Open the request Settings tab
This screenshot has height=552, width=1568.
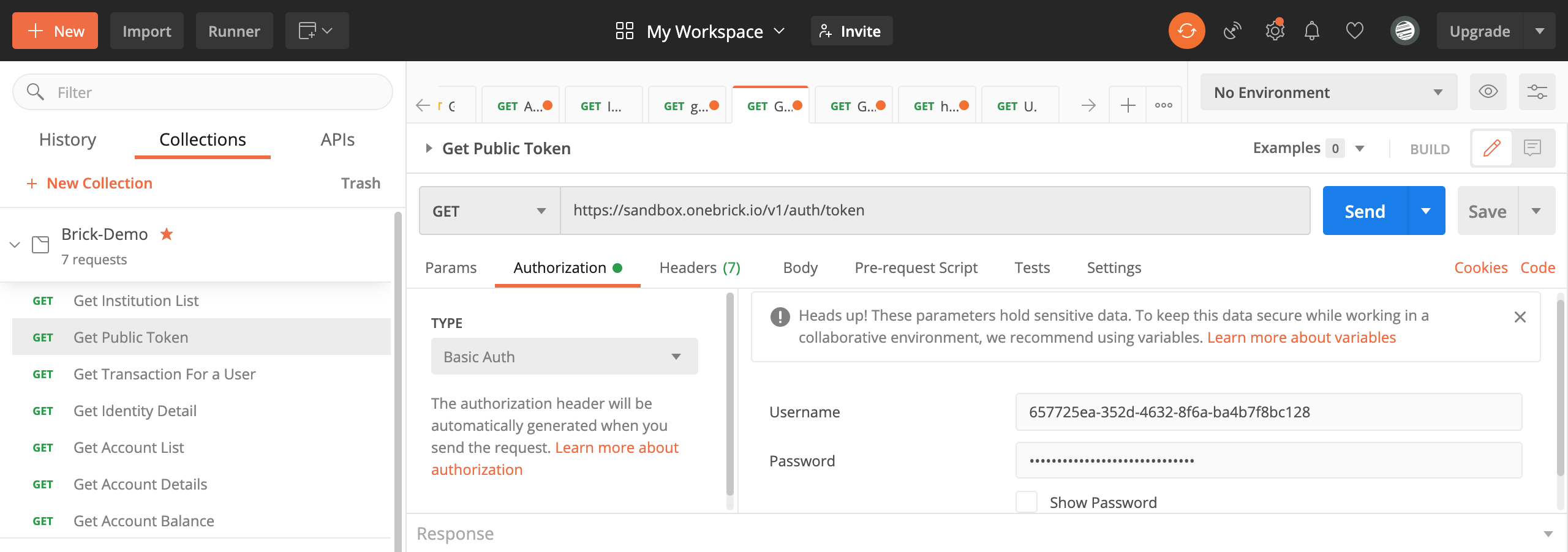click(x=1114, y=268)
